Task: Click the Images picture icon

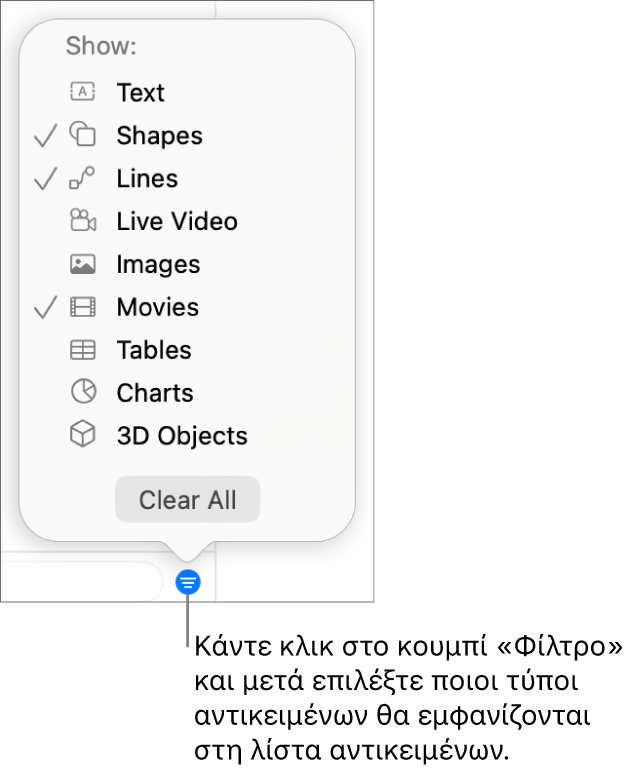Action: 82,264
